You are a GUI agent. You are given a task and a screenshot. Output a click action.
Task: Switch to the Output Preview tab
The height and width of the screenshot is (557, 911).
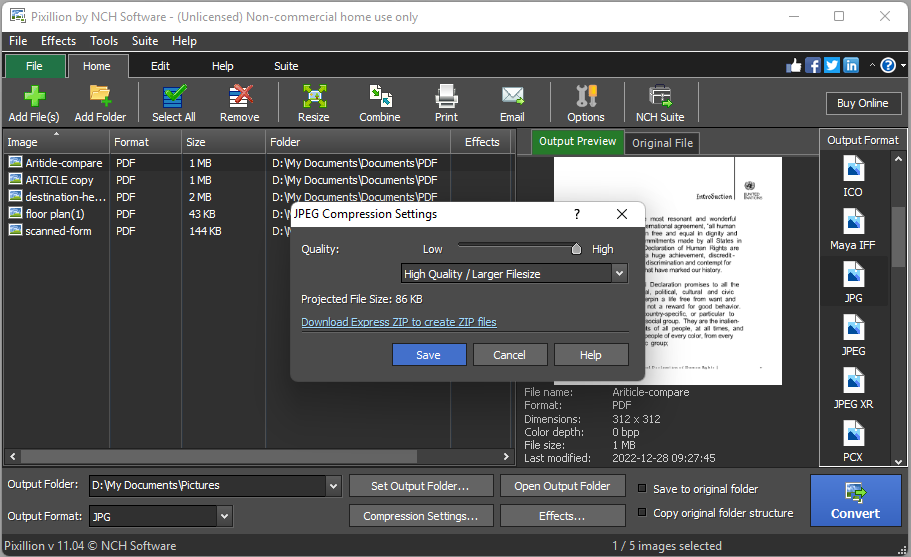coord(578,142)
